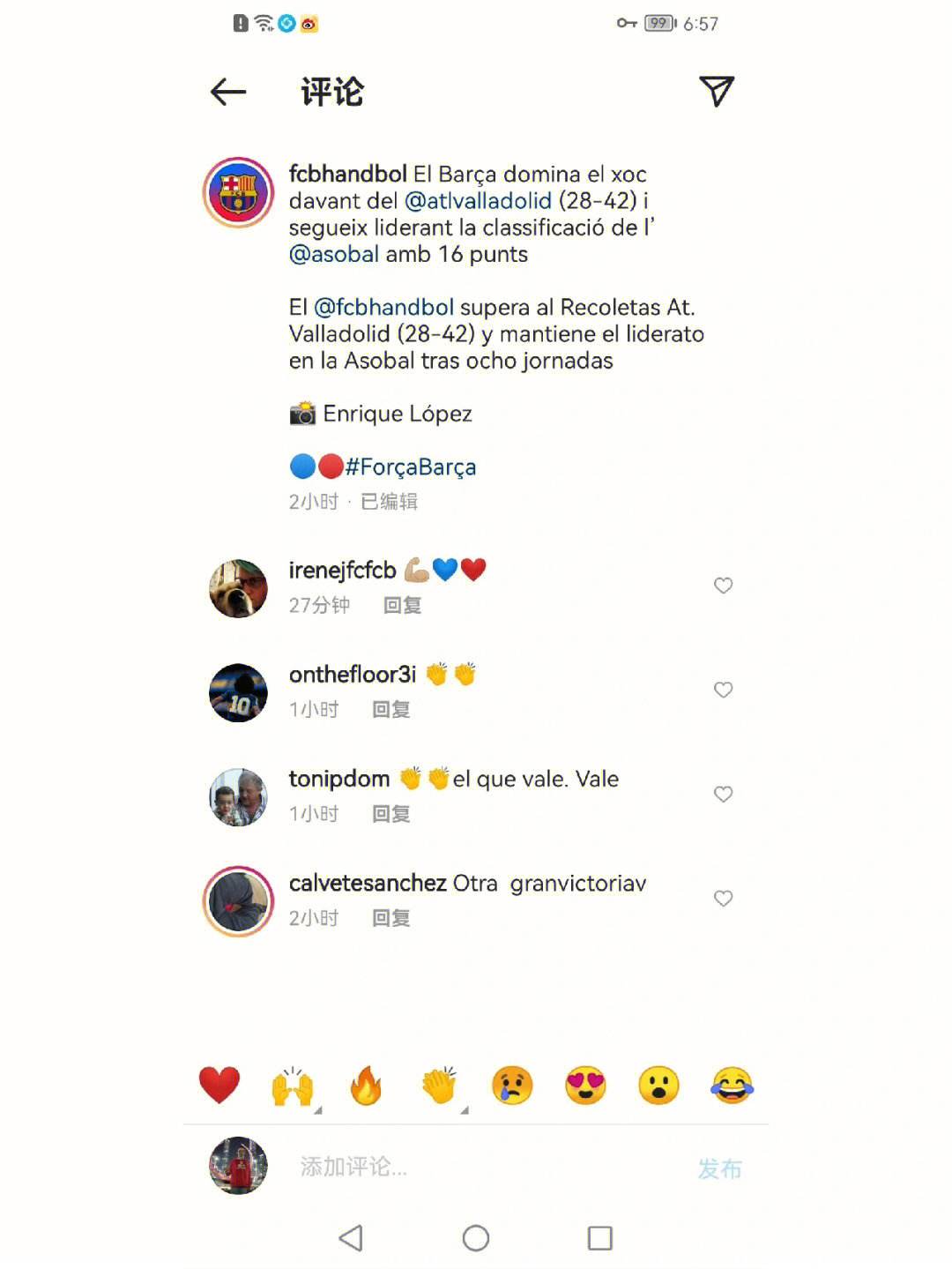Reply to tonipdom's comment
The height and width of the screenshot is (1269, 952).
click(390, 814)
